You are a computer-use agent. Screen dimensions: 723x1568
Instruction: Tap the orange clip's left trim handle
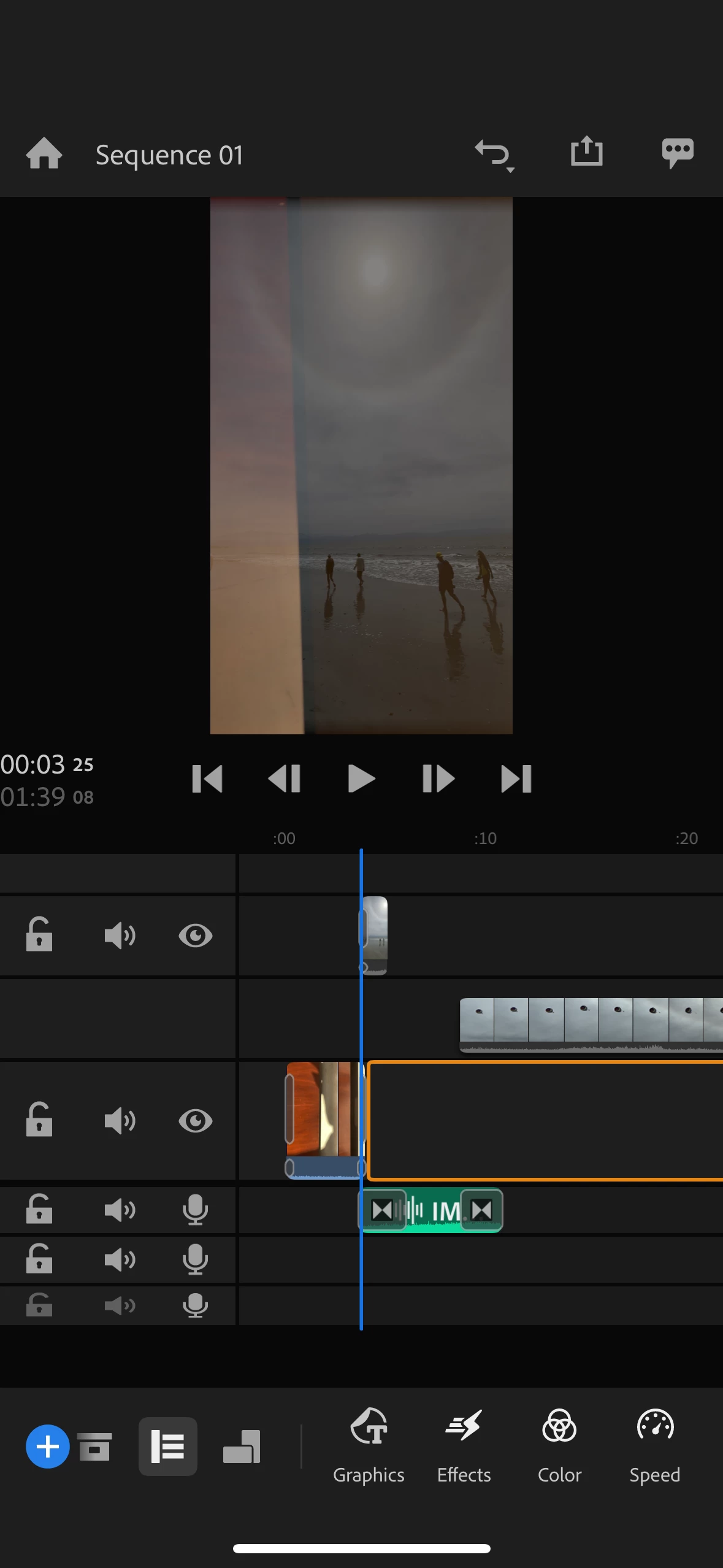[x=289, y=1109]
